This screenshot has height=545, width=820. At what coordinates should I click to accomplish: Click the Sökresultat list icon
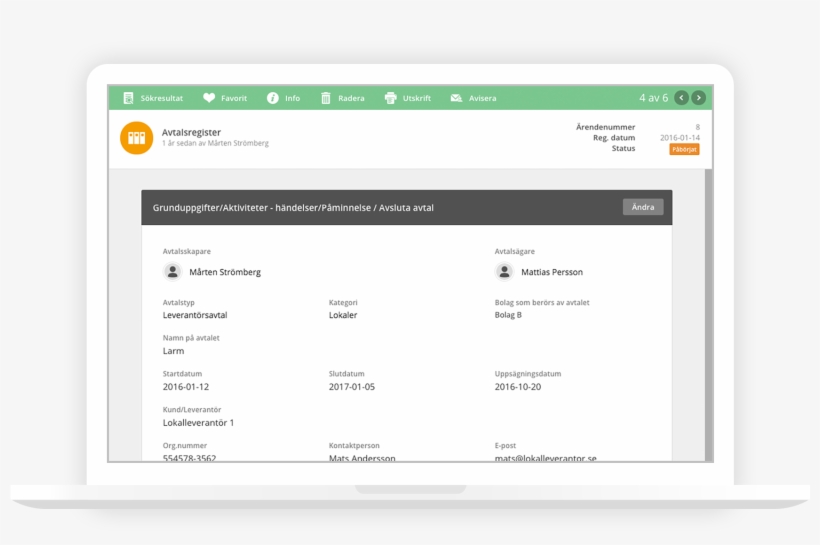(x=128, y=98)
